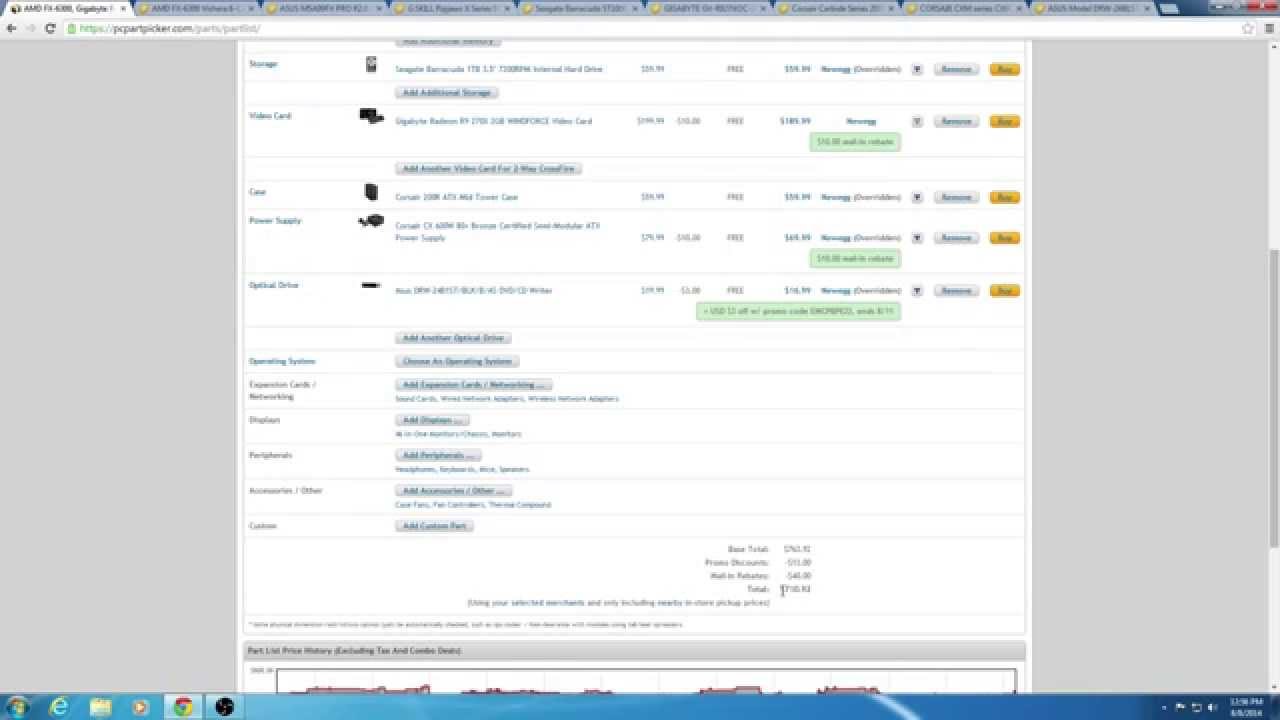Expand merchant dropdown for Case row

[x=917, y=197]
